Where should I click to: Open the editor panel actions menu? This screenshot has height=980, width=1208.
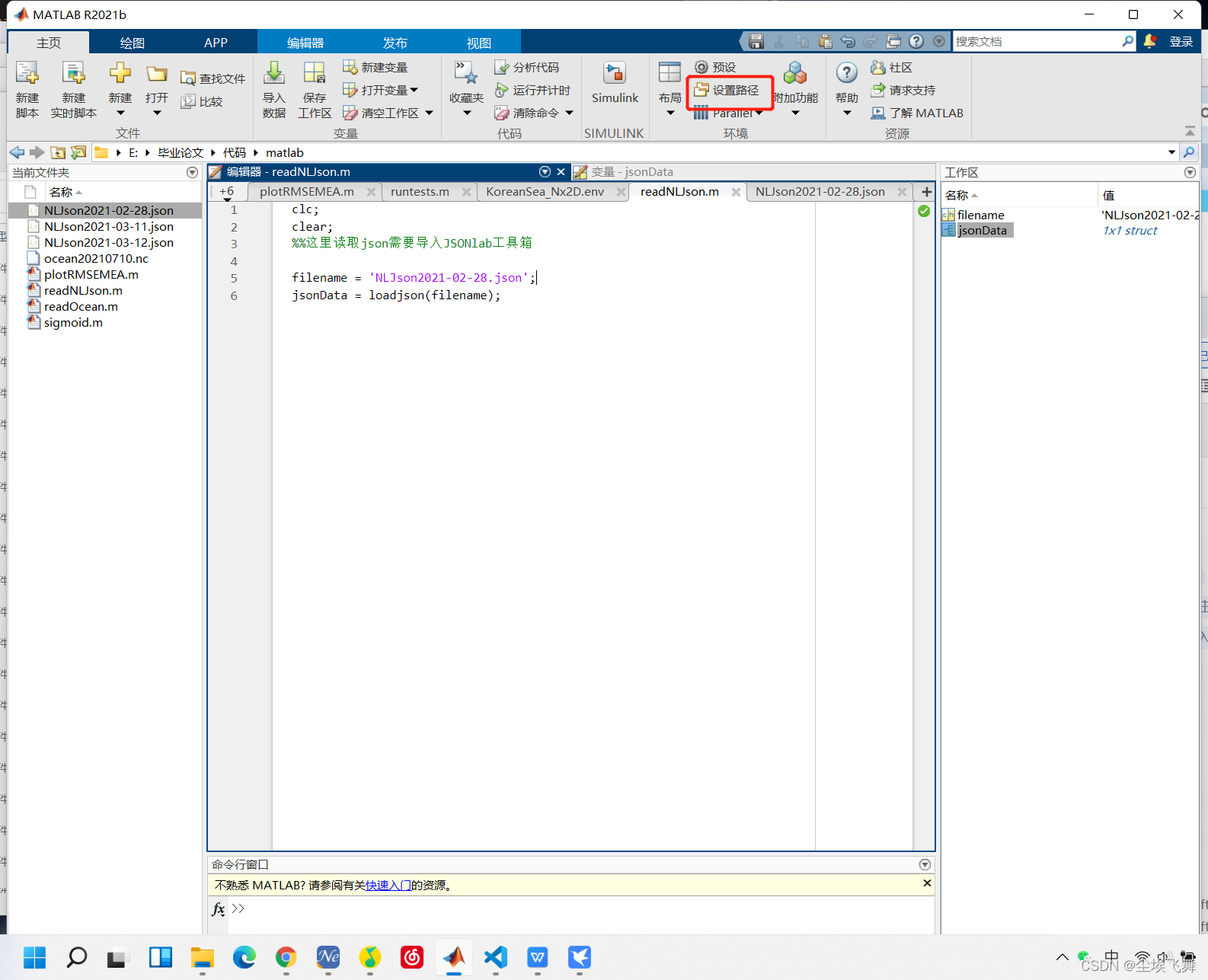coord(545,172)
